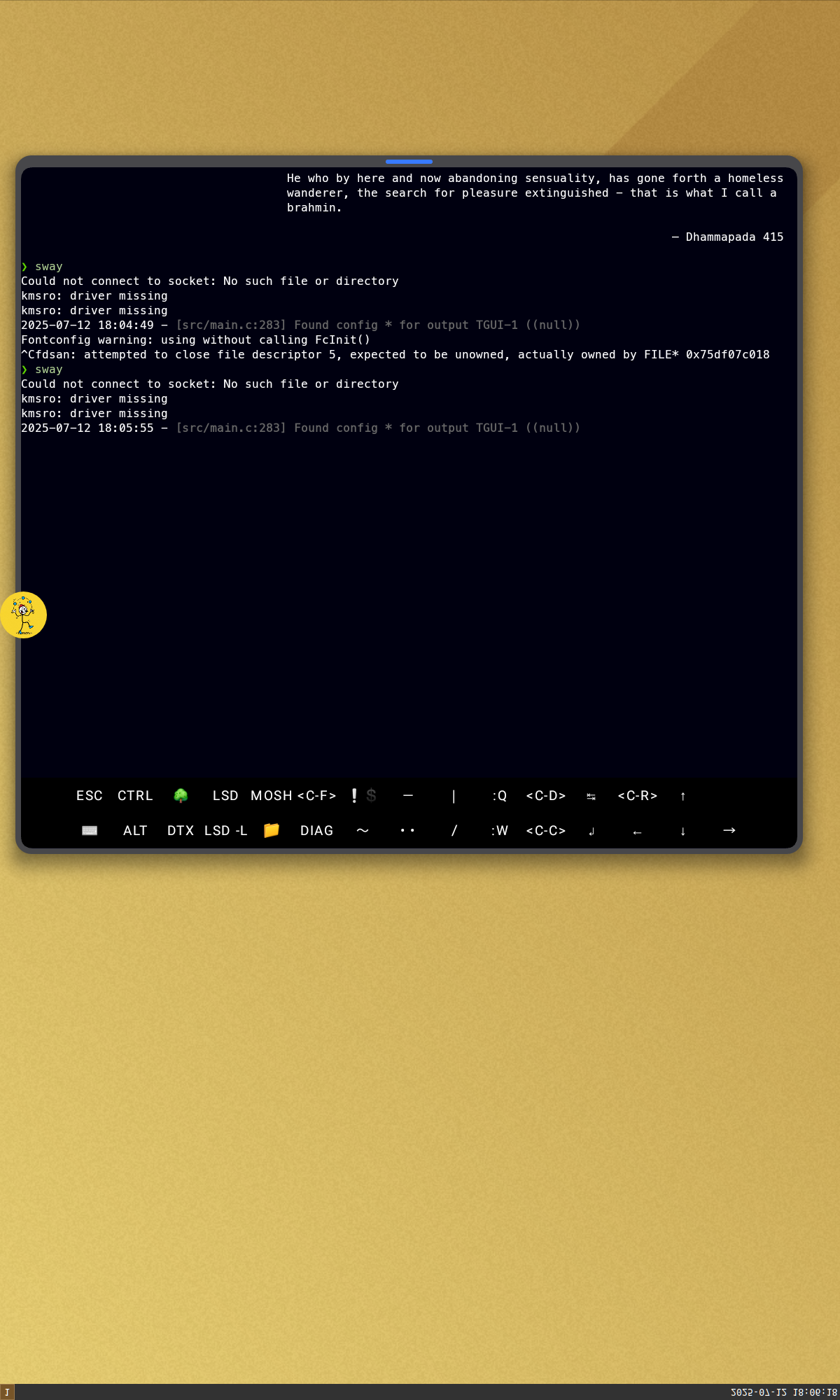The width and height of the screenshot is (840, 1400).
Task: Tap the yellow folder icon key
Action: pyautogui.click(x=272, y=830)
